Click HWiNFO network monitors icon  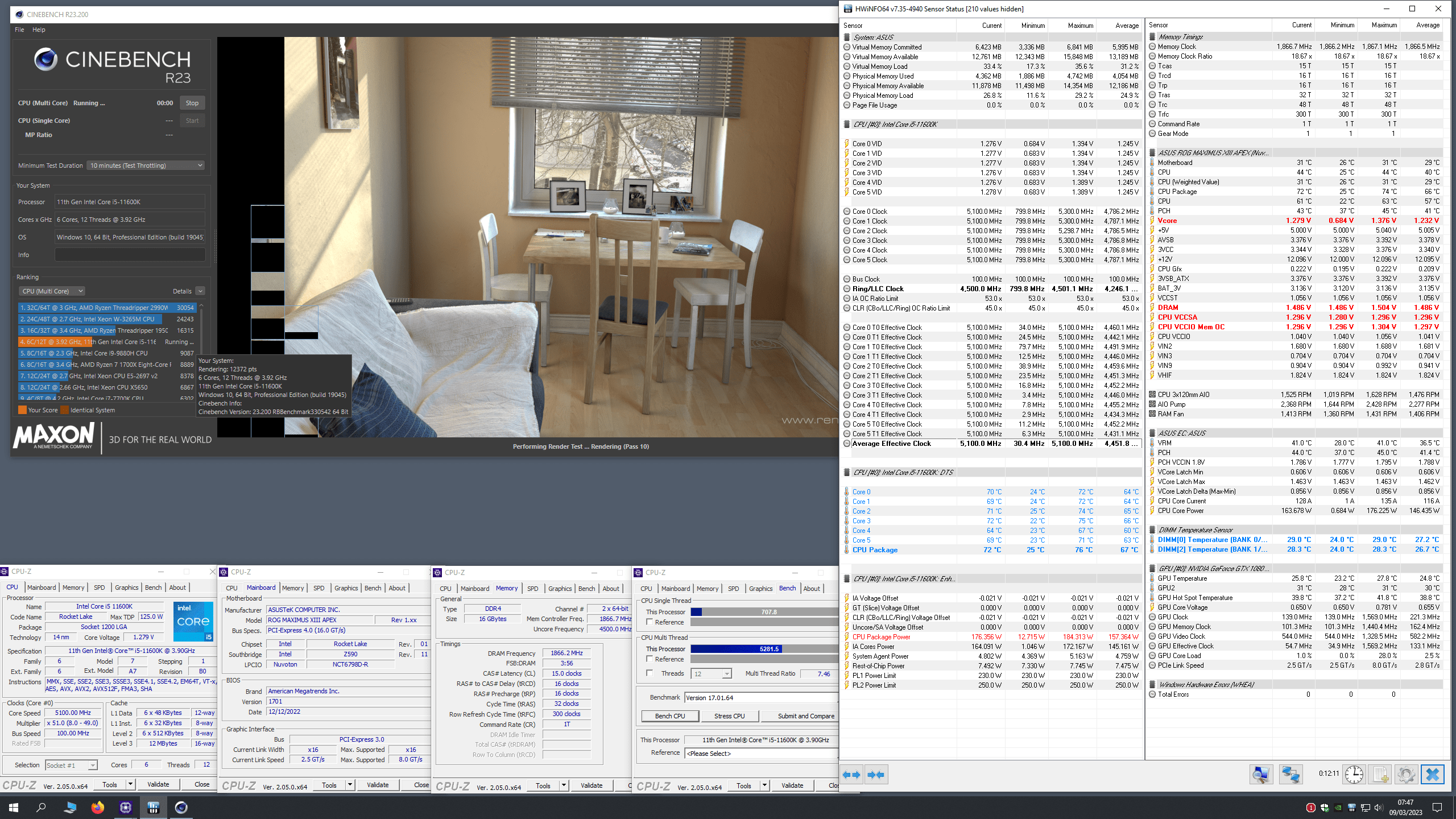1290,774
